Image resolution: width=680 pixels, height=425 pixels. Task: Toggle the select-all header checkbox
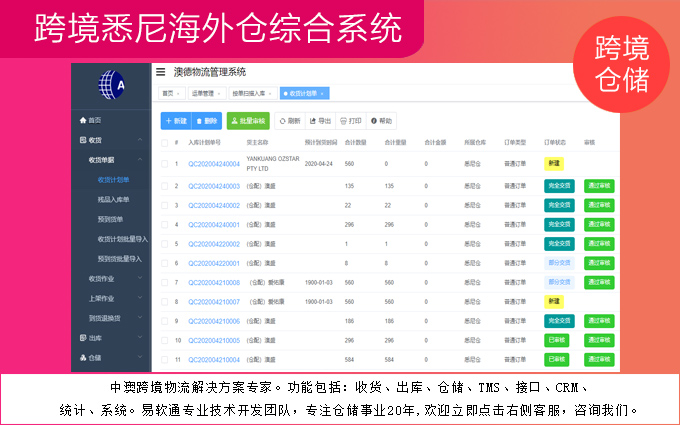point(164,143)
